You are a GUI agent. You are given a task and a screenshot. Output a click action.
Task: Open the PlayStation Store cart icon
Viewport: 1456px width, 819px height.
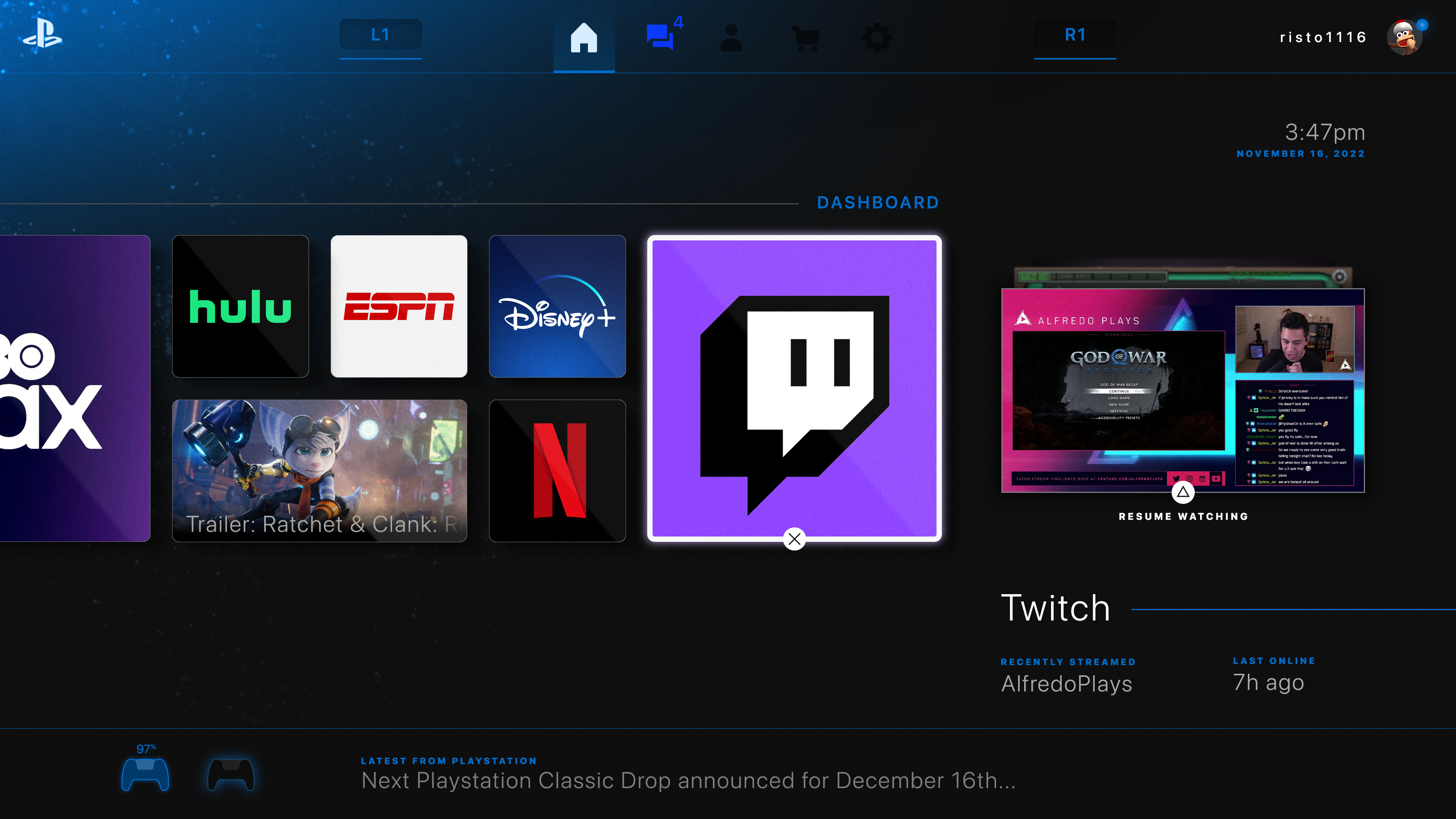coord(805,38)
